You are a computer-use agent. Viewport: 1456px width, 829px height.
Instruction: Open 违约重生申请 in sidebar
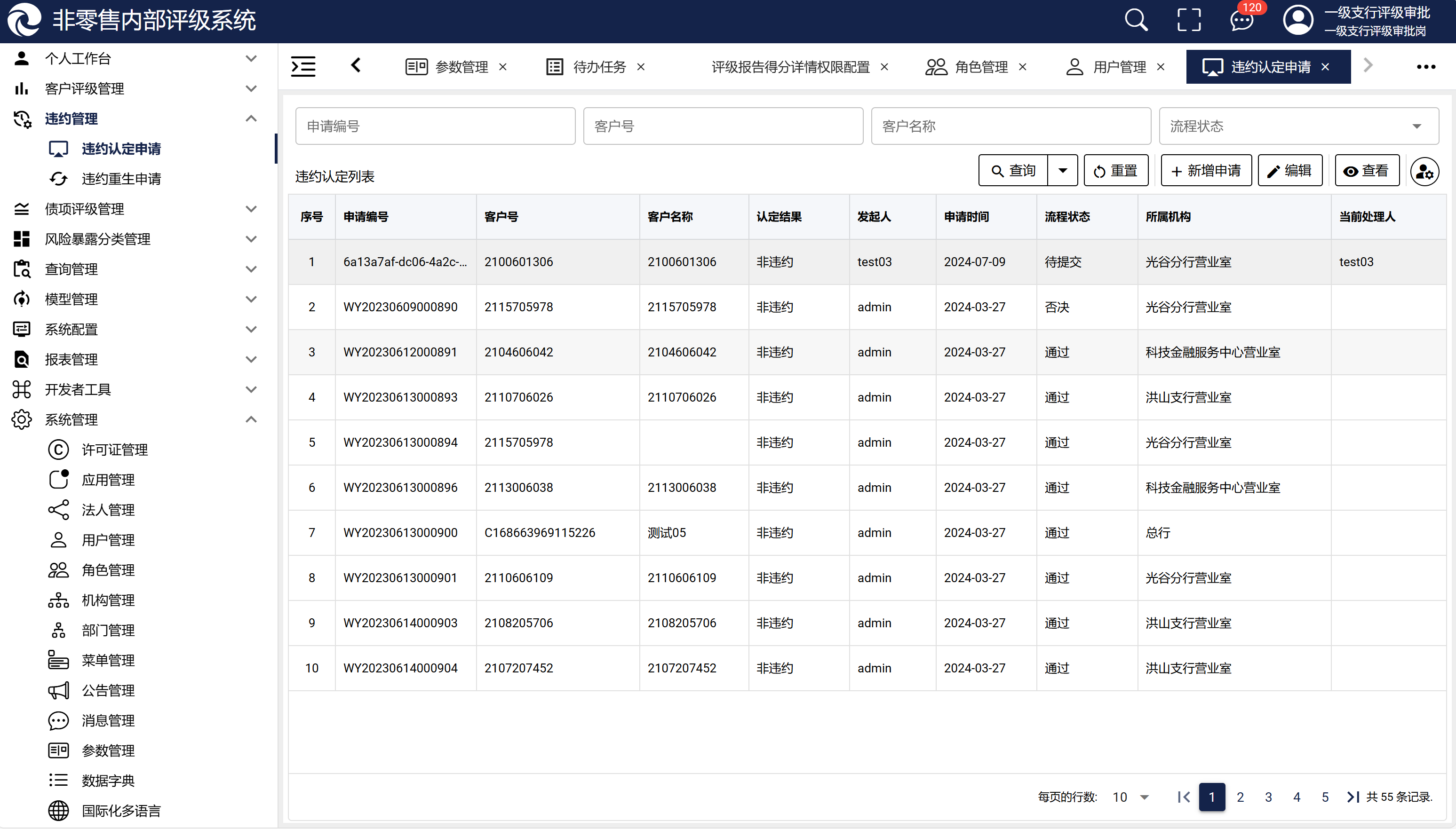(121, 179)
